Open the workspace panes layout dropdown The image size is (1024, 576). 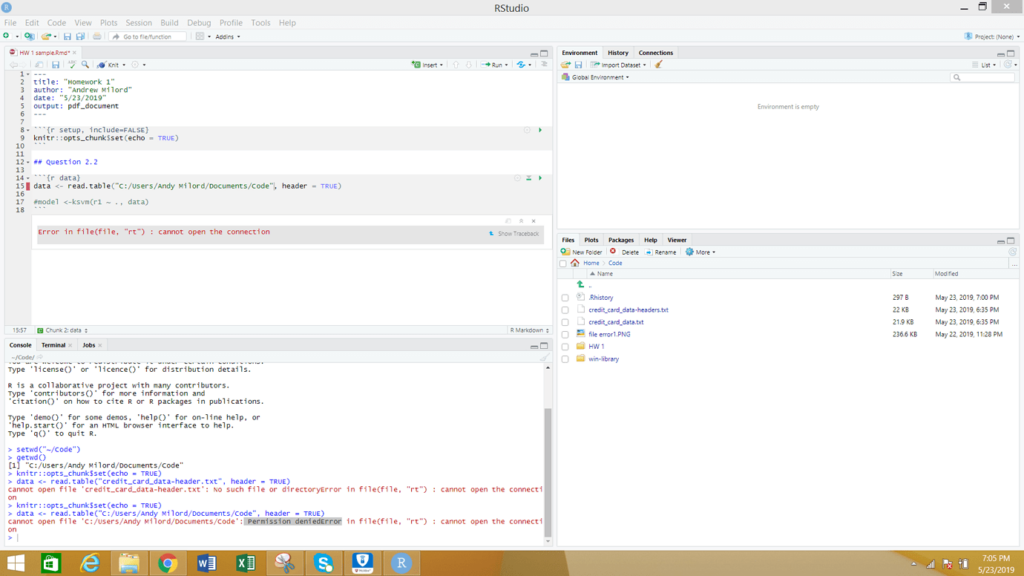[x=203, y=37]
